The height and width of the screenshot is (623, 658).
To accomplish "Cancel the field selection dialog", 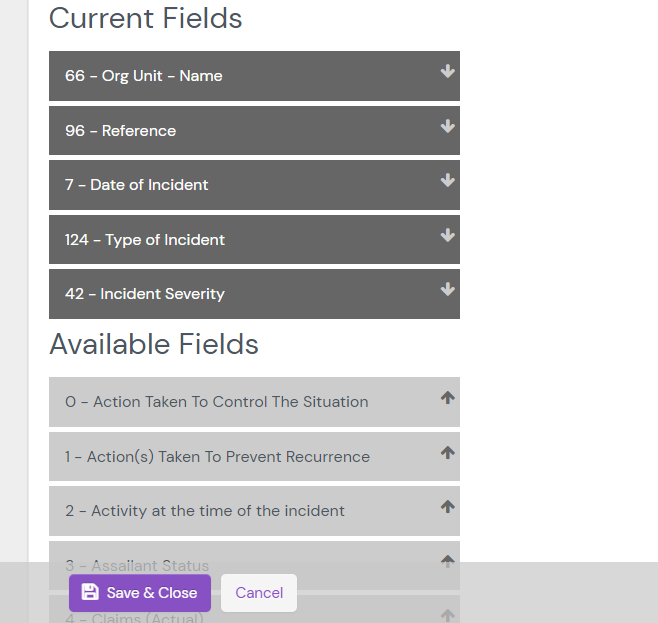I will [x=259, y=593].
